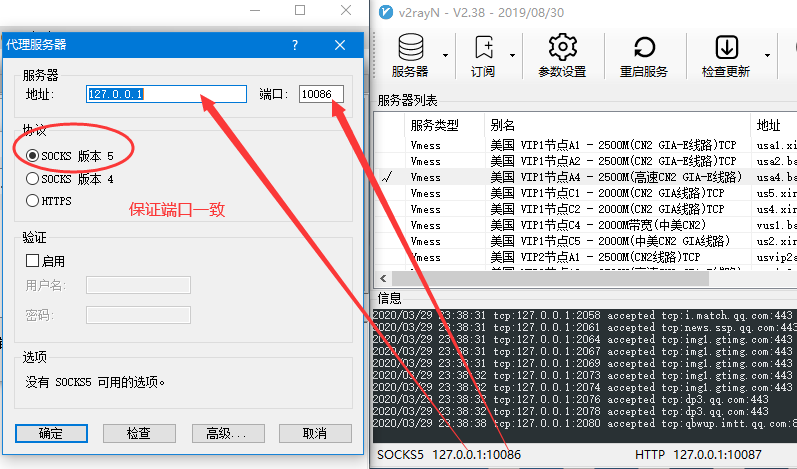Click log line for news.ssp.qq.com

585,327
